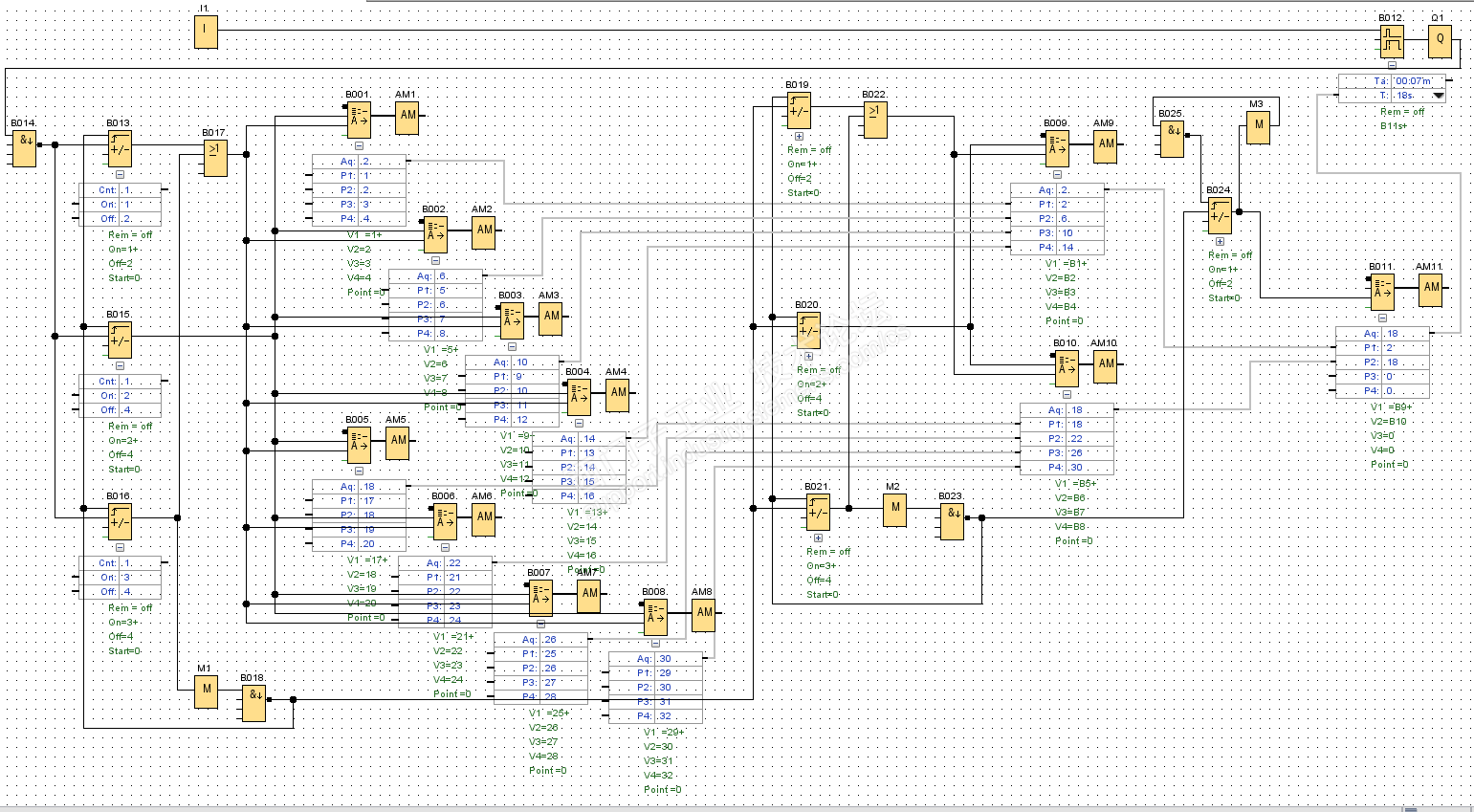Select the B014 AND edge block

pyautogui.click(x=25, y=149)
